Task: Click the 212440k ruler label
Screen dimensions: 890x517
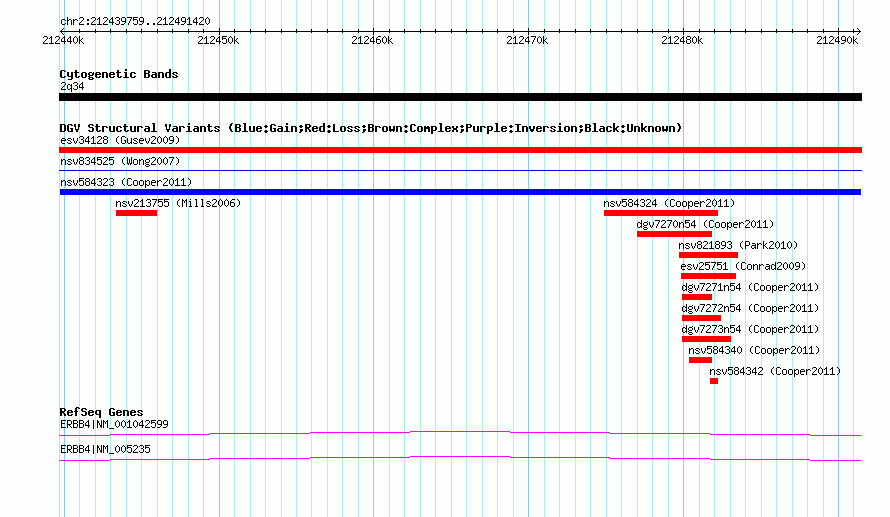Action: click(63, 40)
